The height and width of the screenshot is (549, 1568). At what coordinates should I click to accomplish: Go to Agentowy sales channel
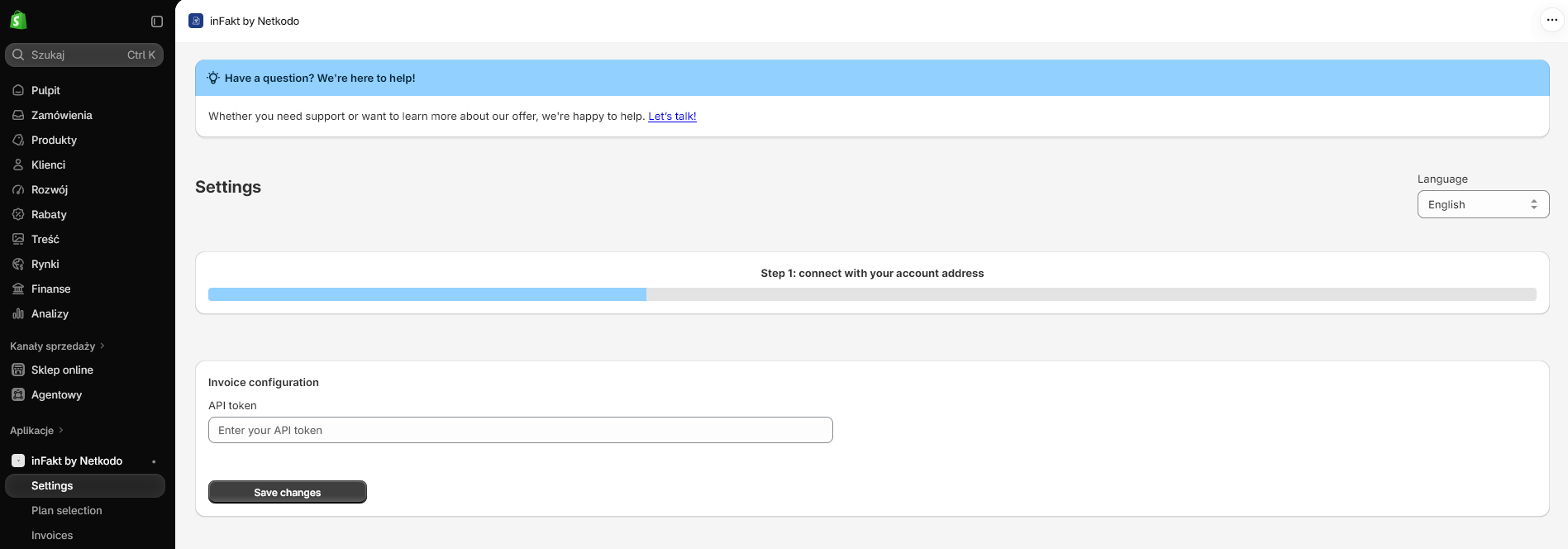(x=85, y=394)
